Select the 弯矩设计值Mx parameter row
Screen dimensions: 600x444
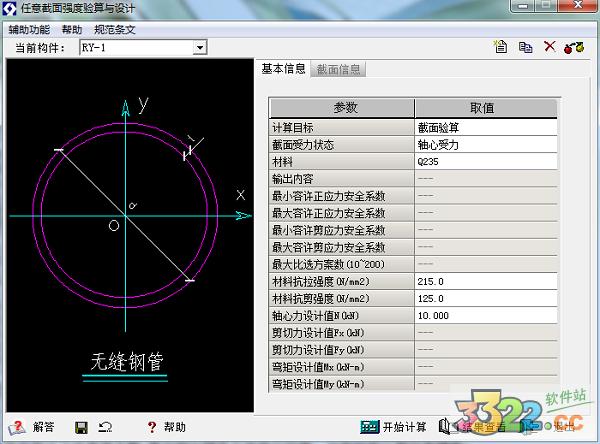tap(342, 367)
